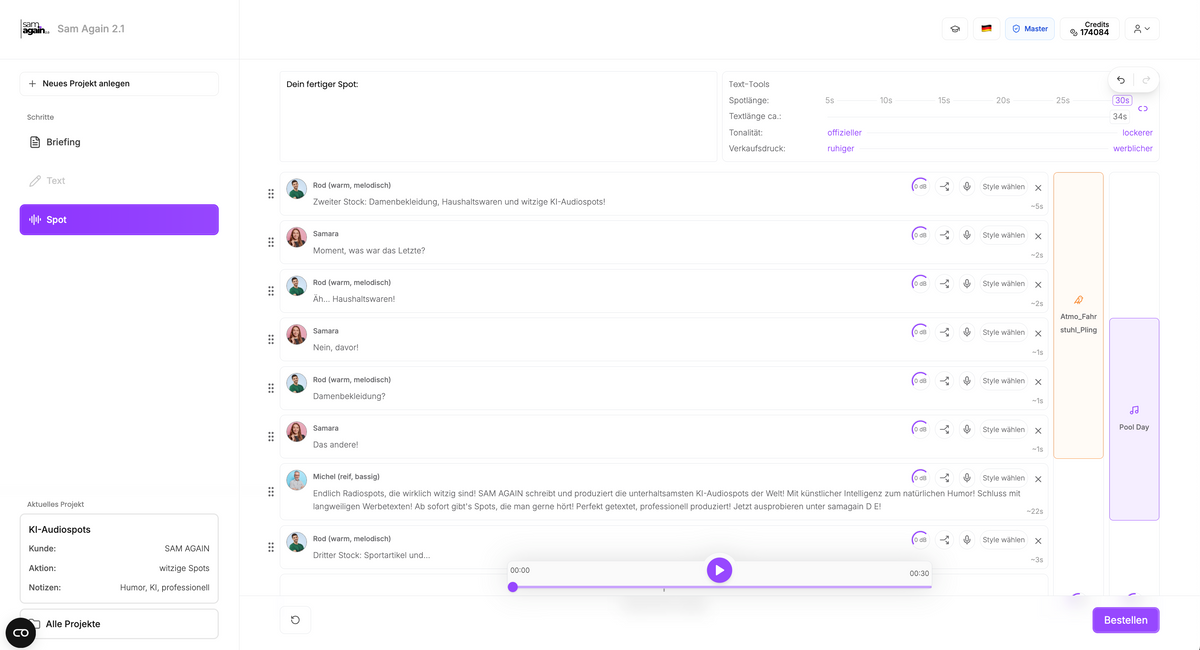Click shuffle icon on first Rod line
1200x650 pixels.
(944, 186)
